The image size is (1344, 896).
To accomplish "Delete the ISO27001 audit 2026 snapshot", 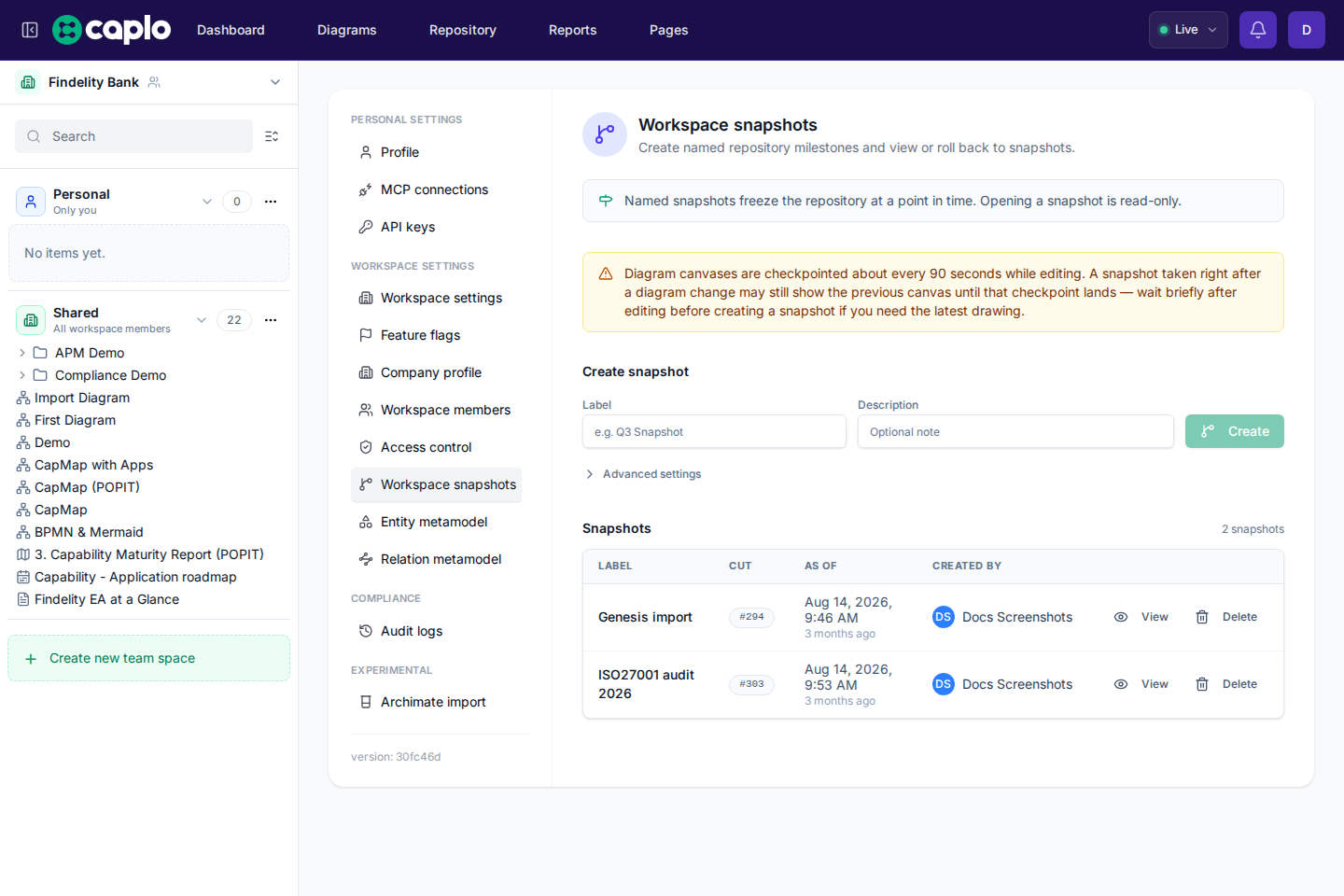I will [1226, 684].
